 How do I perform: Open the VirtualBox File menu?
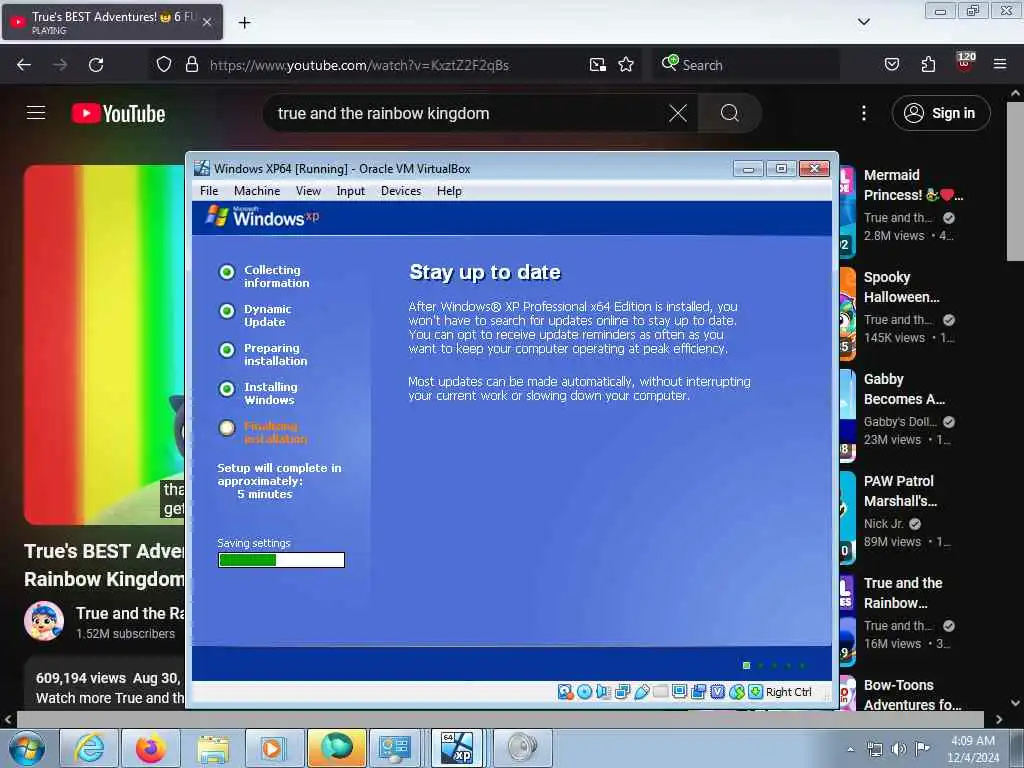point(209,191)
